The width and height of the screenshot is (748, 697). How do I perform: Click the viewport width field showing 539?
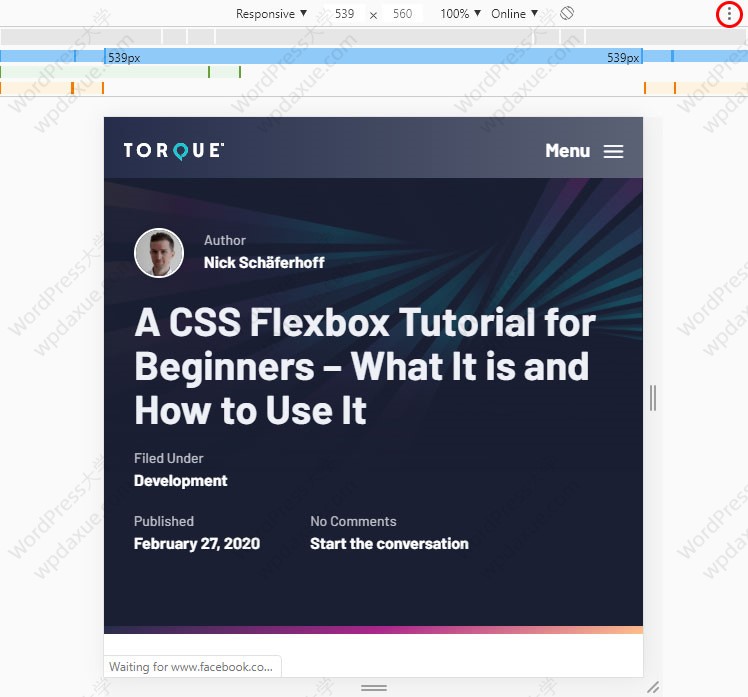pos(344,14)
